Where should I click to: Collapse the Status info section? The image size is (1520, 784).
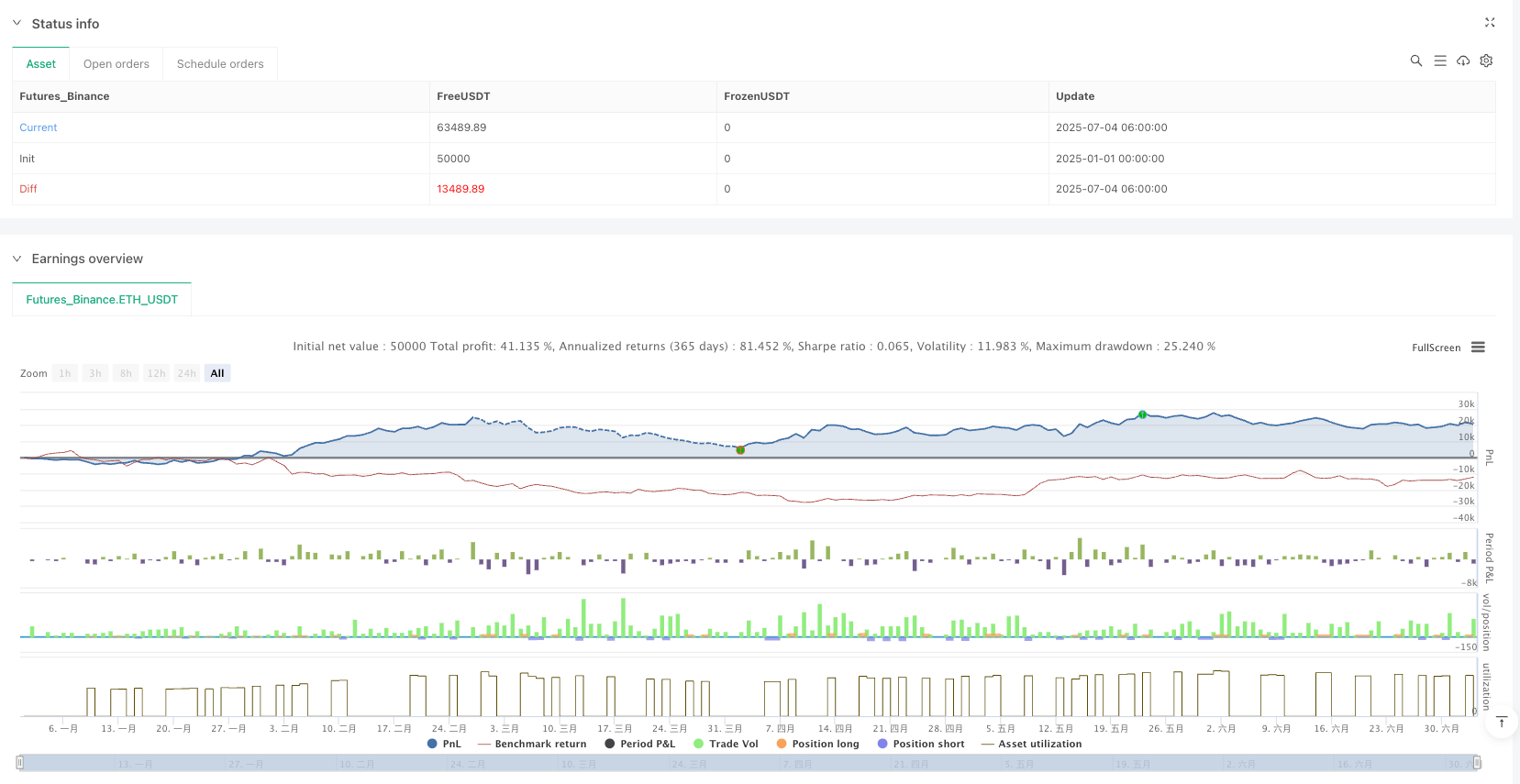tap(17, 23)
